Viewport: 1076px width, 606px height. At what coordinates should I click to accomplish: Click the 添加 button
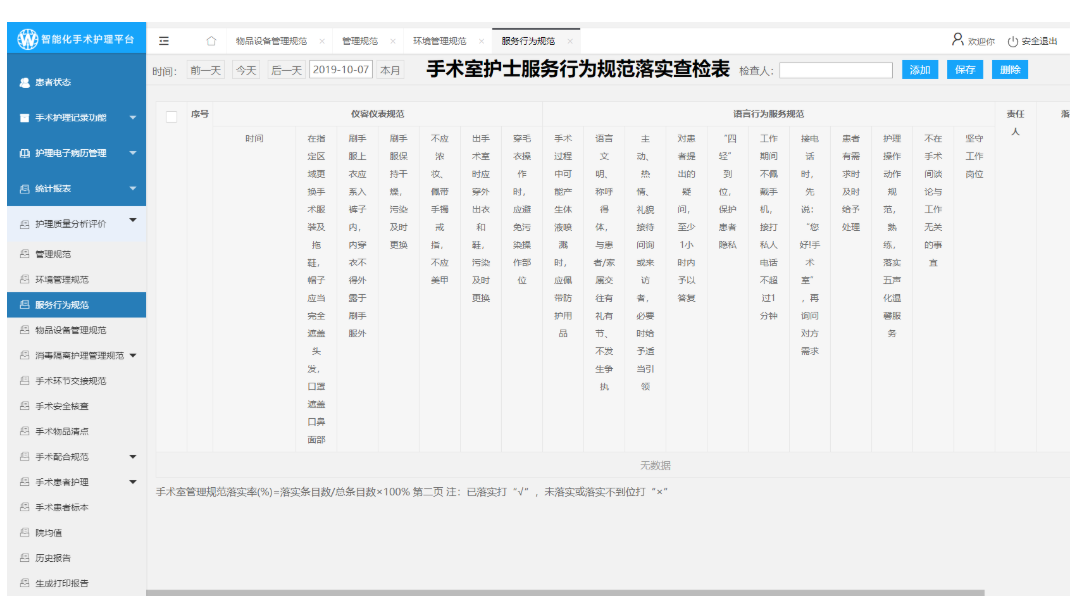(919, 70)
